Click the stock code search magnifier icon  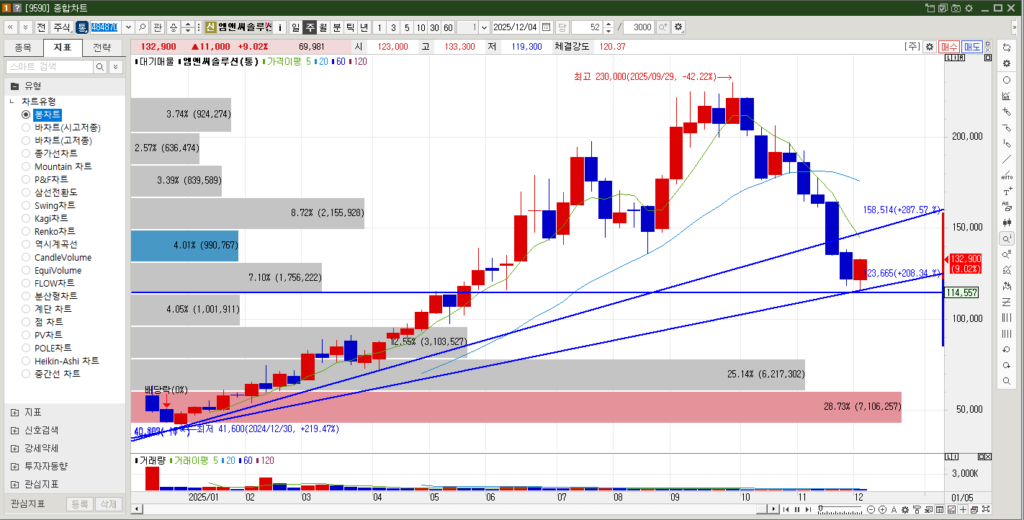[x=140, y=27]
